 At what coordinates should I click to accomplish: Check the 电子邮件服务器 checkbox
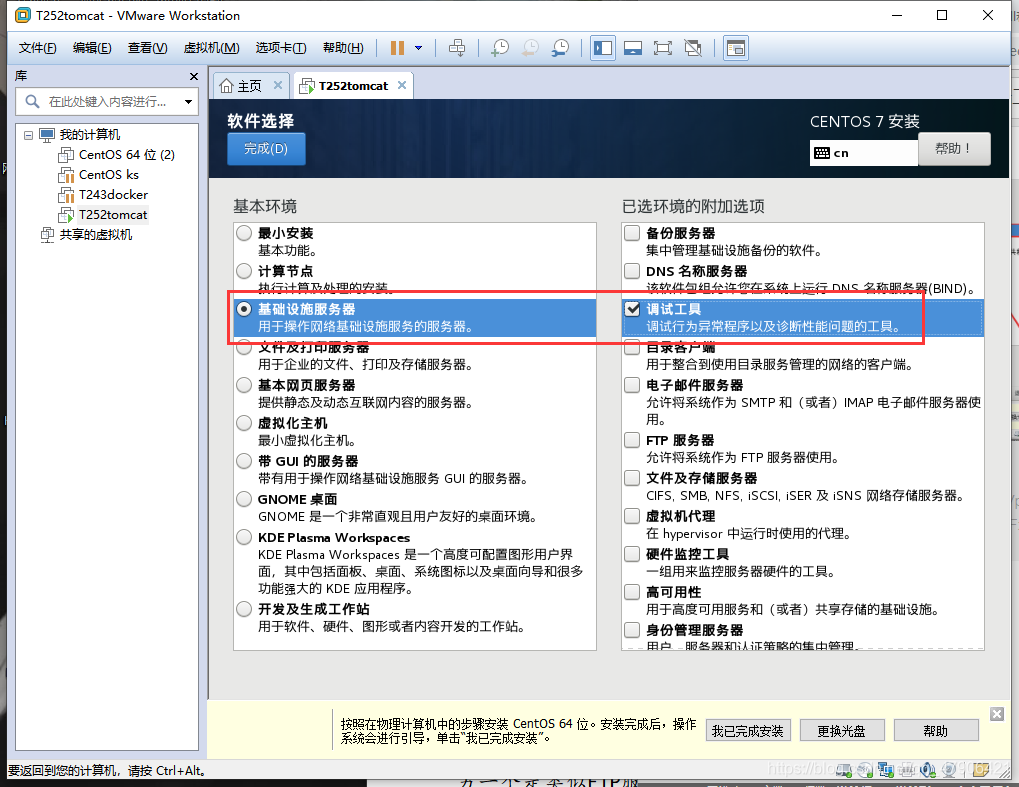pos(632,385)
